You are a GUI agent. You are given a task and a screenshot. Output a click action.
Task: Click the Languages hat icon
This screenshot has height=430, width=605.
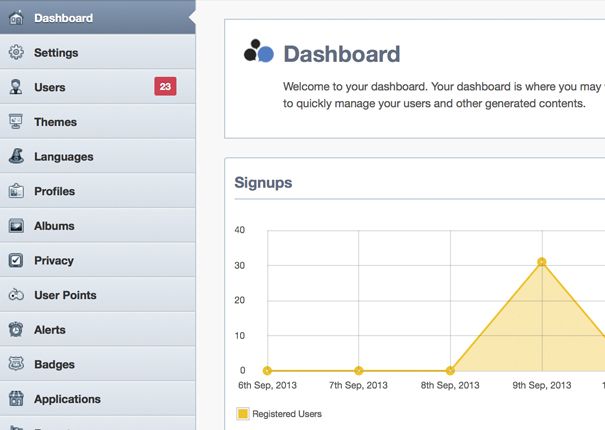pos(16,156)
